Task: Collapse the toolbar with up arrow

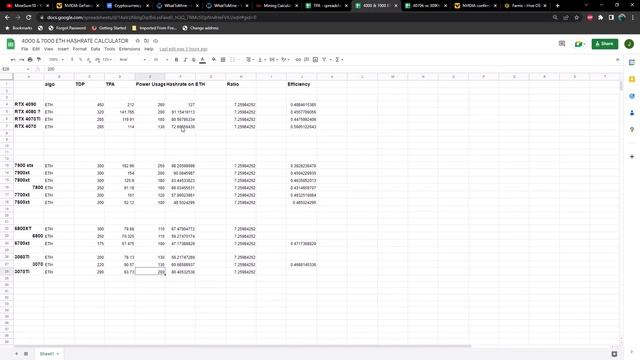Action: point(618,60)
